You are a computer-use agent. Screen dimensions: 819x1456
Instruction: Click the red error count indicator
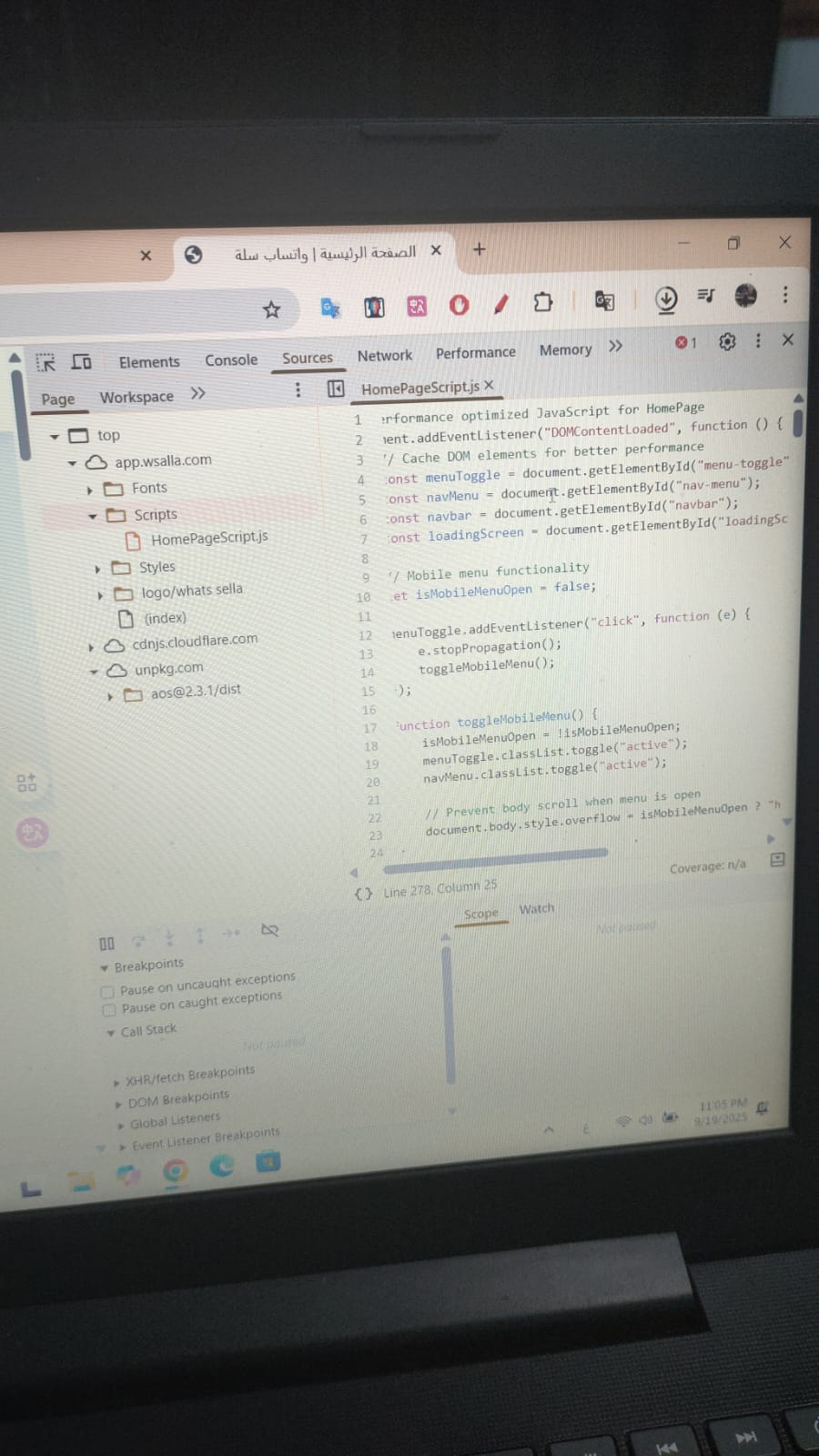coord(685,343)
